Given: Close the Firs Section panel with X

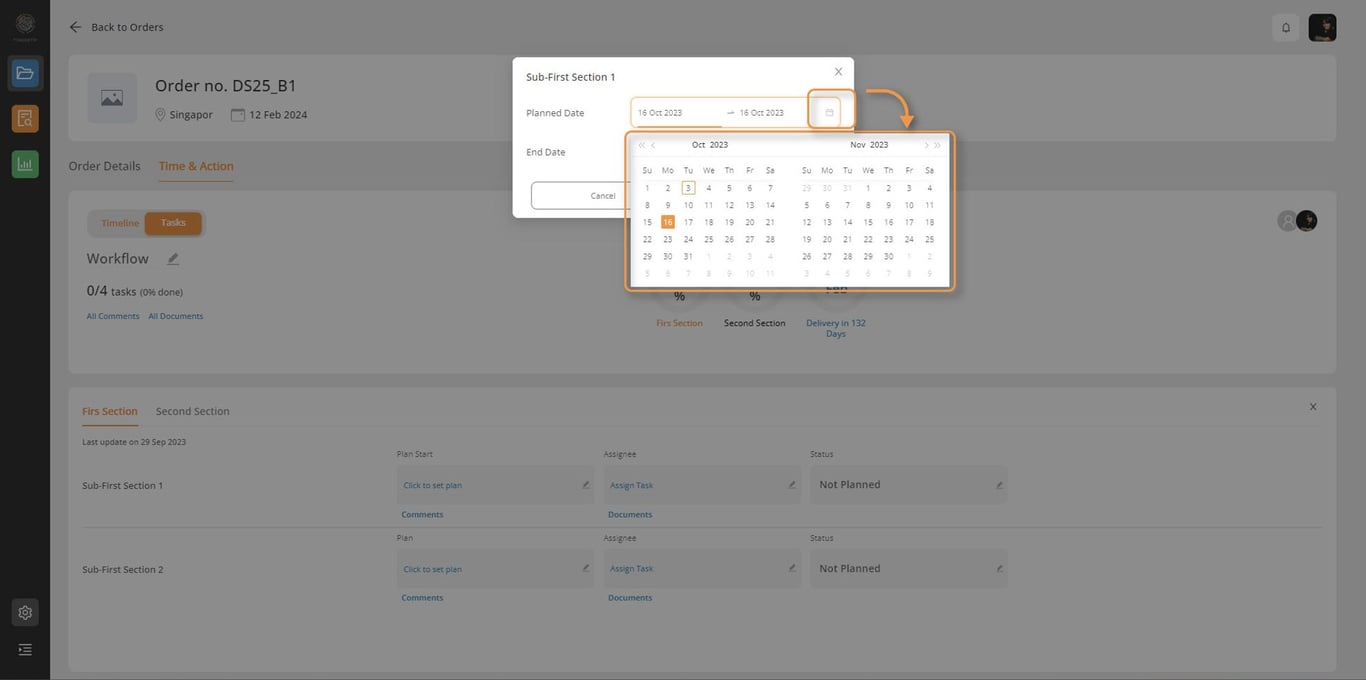Looking at the screenshot, I should pyautogui.click(x=1313, y=407).
